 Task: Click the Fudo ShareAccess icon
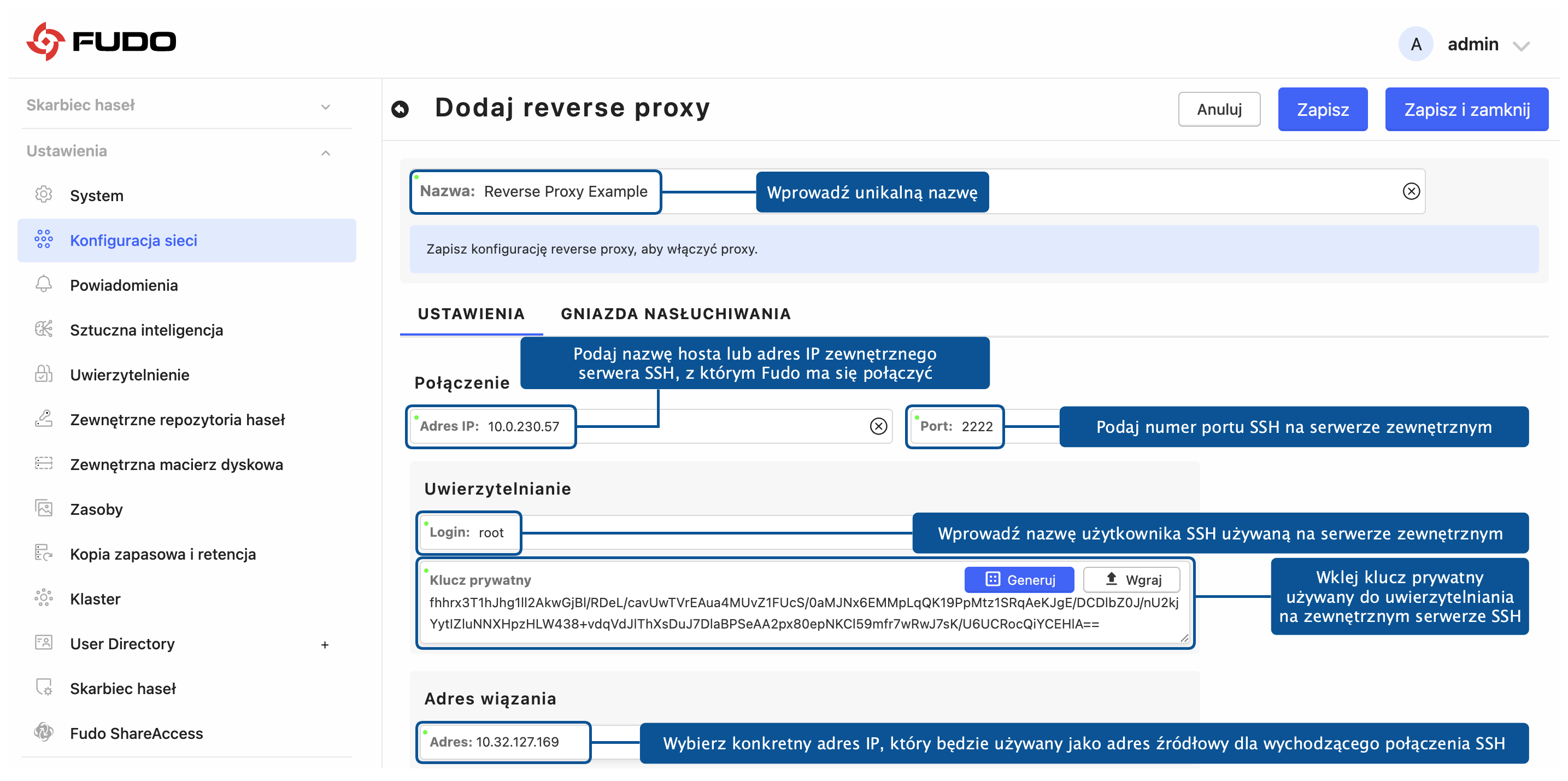pos(44,732)
